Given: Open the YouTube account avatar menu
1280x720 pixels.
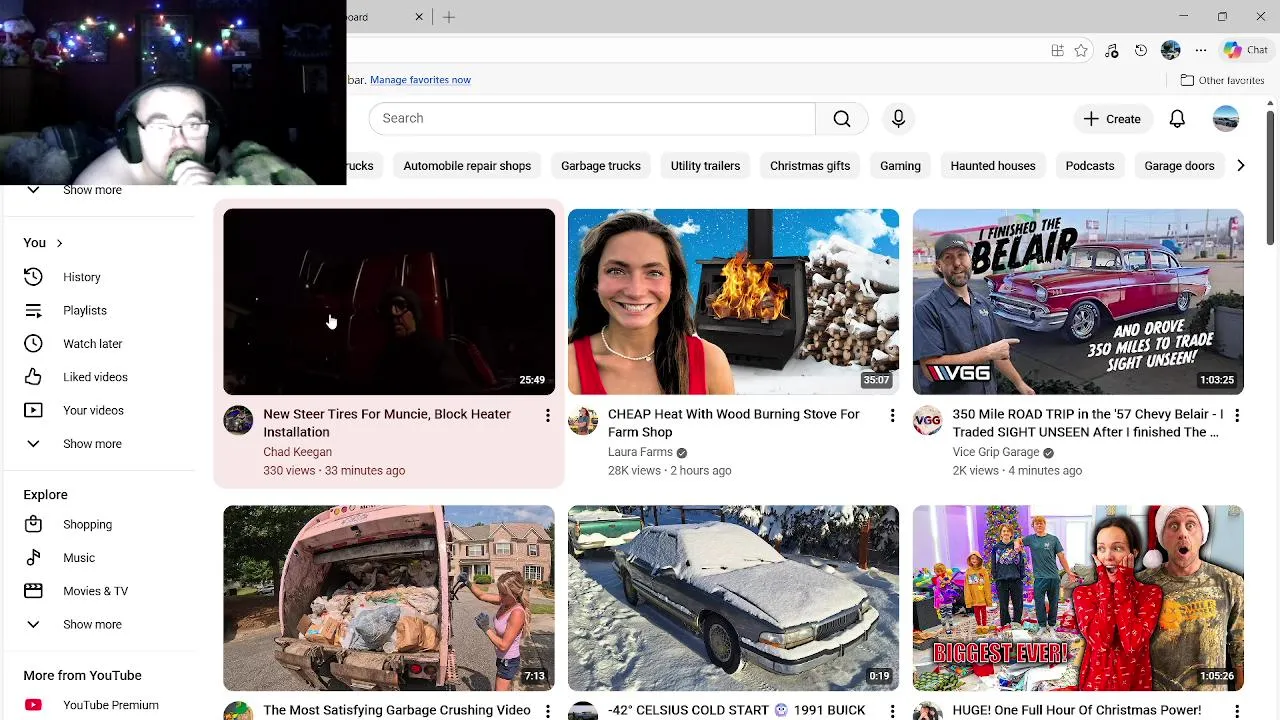Looking at the screenshot, I should (1226, 118).
